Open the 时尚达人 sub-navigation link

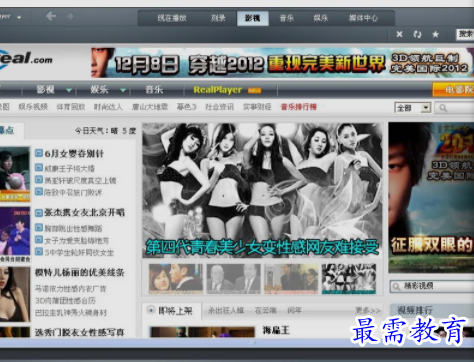click(x=108, y=107)
